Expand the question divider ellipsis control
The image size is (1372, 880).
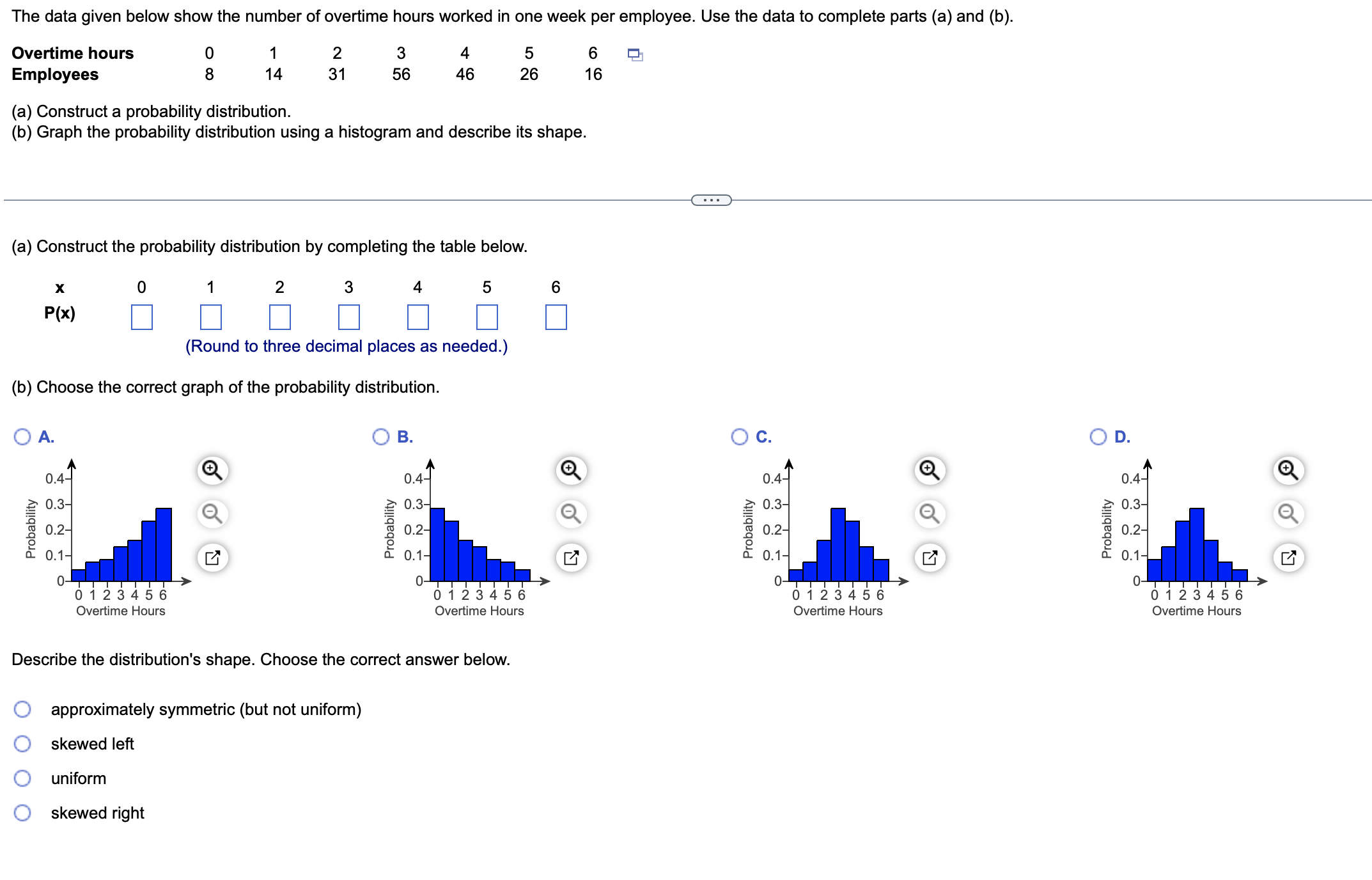coord(711,200)
